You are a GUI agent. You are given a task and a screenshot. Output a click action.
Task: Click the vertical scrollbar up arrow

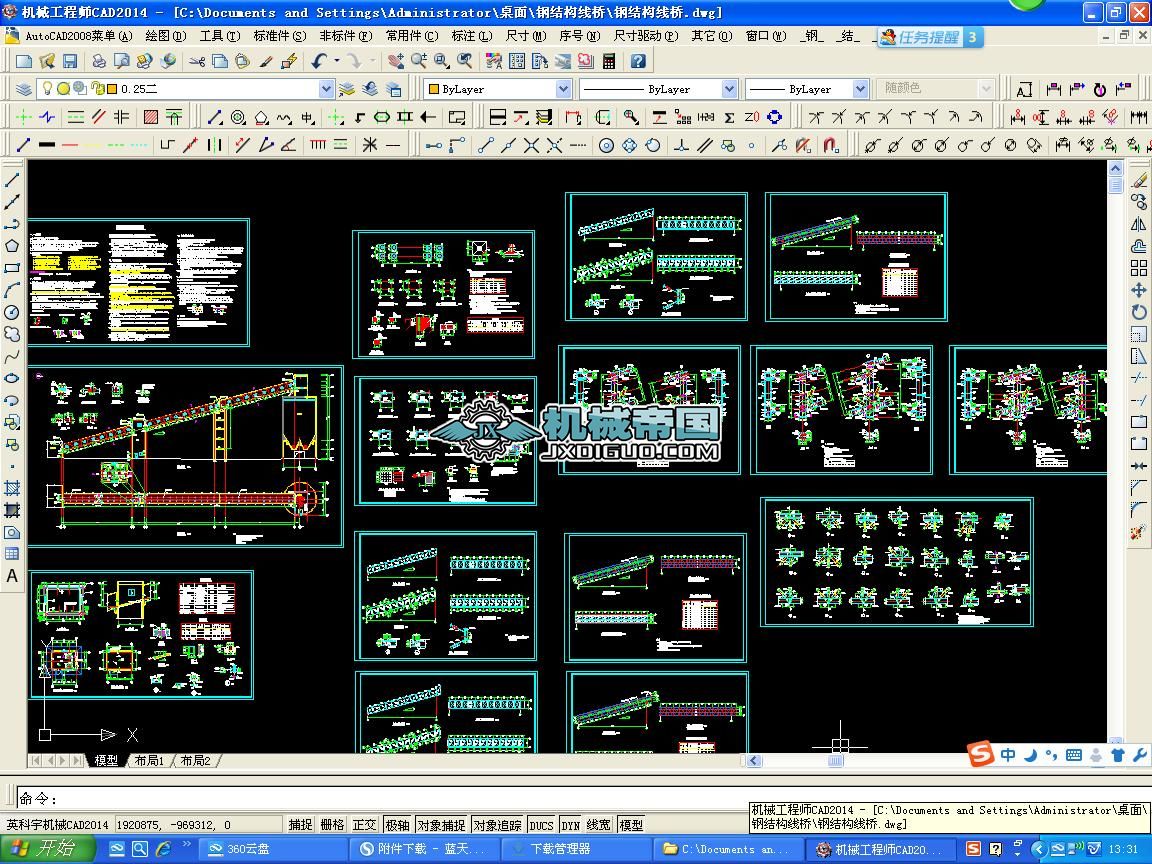click(1115, 168)
